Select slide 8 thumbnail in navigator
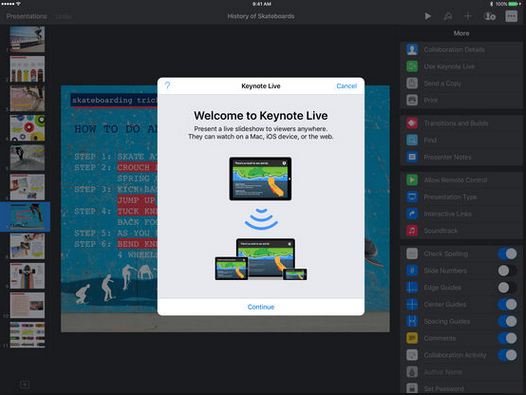The height and width of the screenshot is (395, 526). tap(27, 246)
